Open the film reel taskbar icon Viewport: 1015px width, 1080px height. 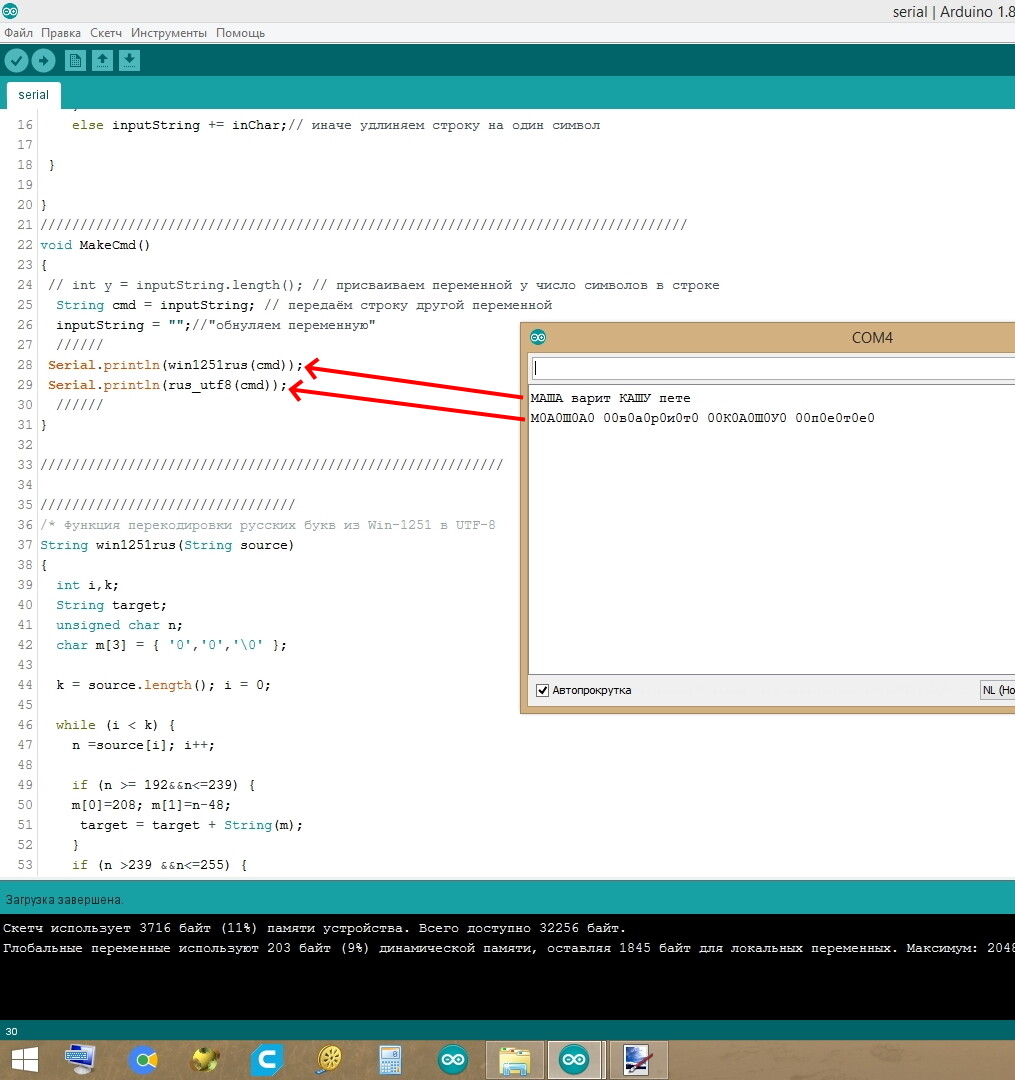[330, 1059]
